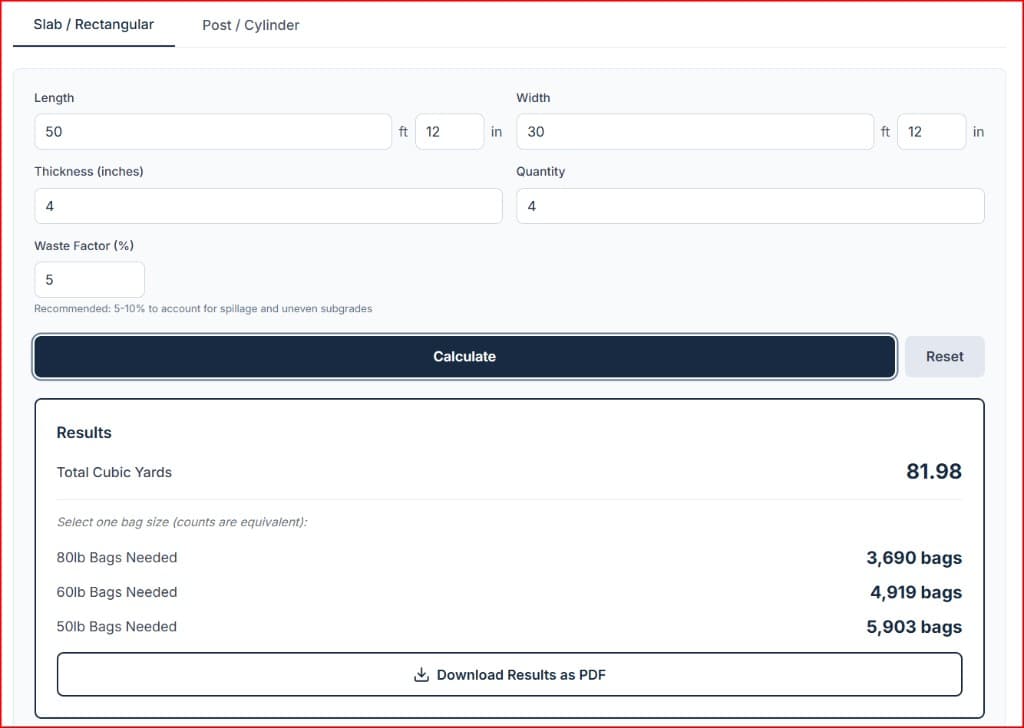Image resolution: width=1024 pixels, height=728 pixels.
Task: Select the 81.98 total cubic yards value
Action: tap(933, 471)
